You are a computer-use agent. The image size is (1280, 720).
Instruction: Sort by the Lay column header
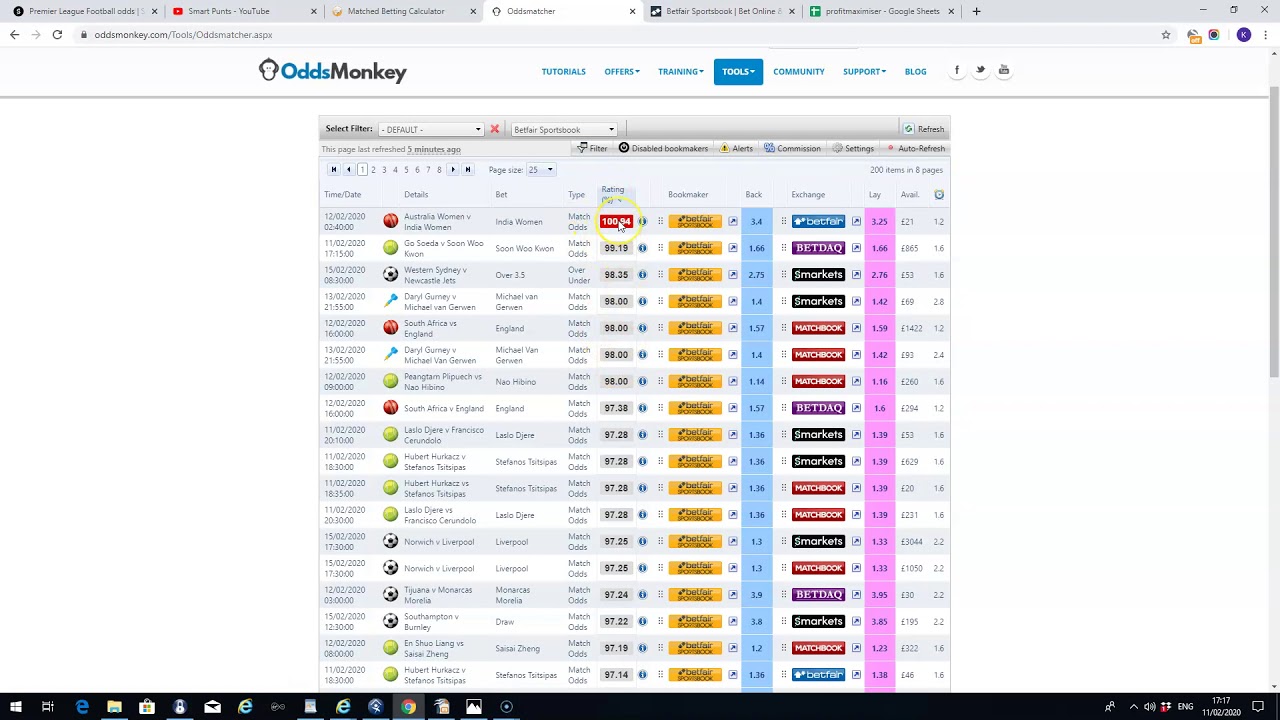pos(875,195)
